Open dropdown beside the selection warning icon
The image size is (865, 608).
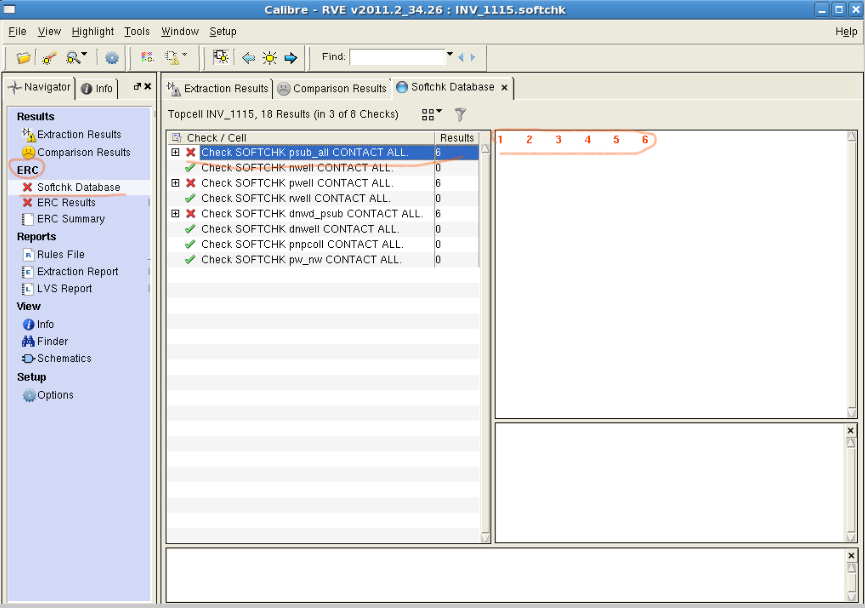[184, 54]
